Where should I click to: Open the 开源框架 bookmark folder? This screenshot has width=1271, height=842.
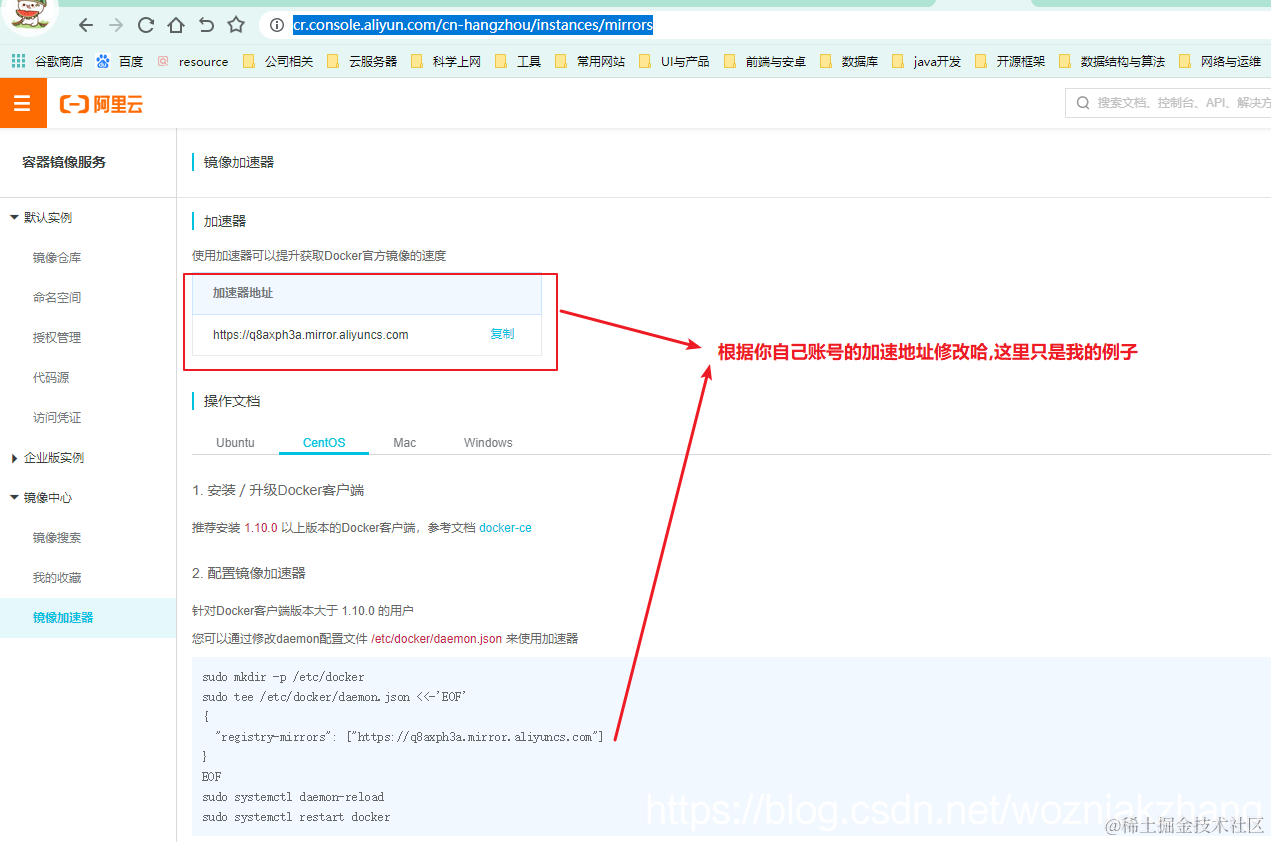1010,61
